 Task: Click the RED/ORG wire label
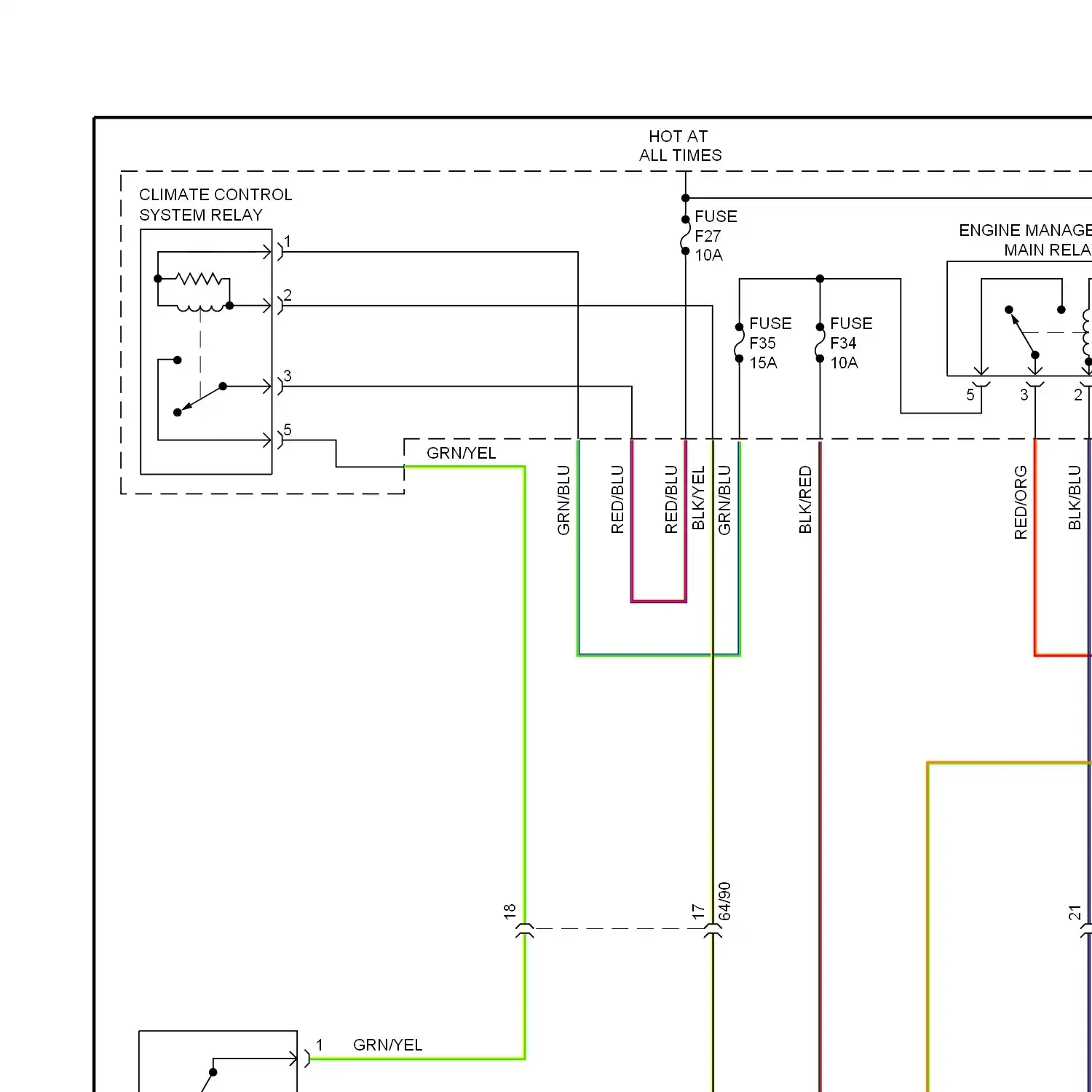click(x=1021, y=502)
